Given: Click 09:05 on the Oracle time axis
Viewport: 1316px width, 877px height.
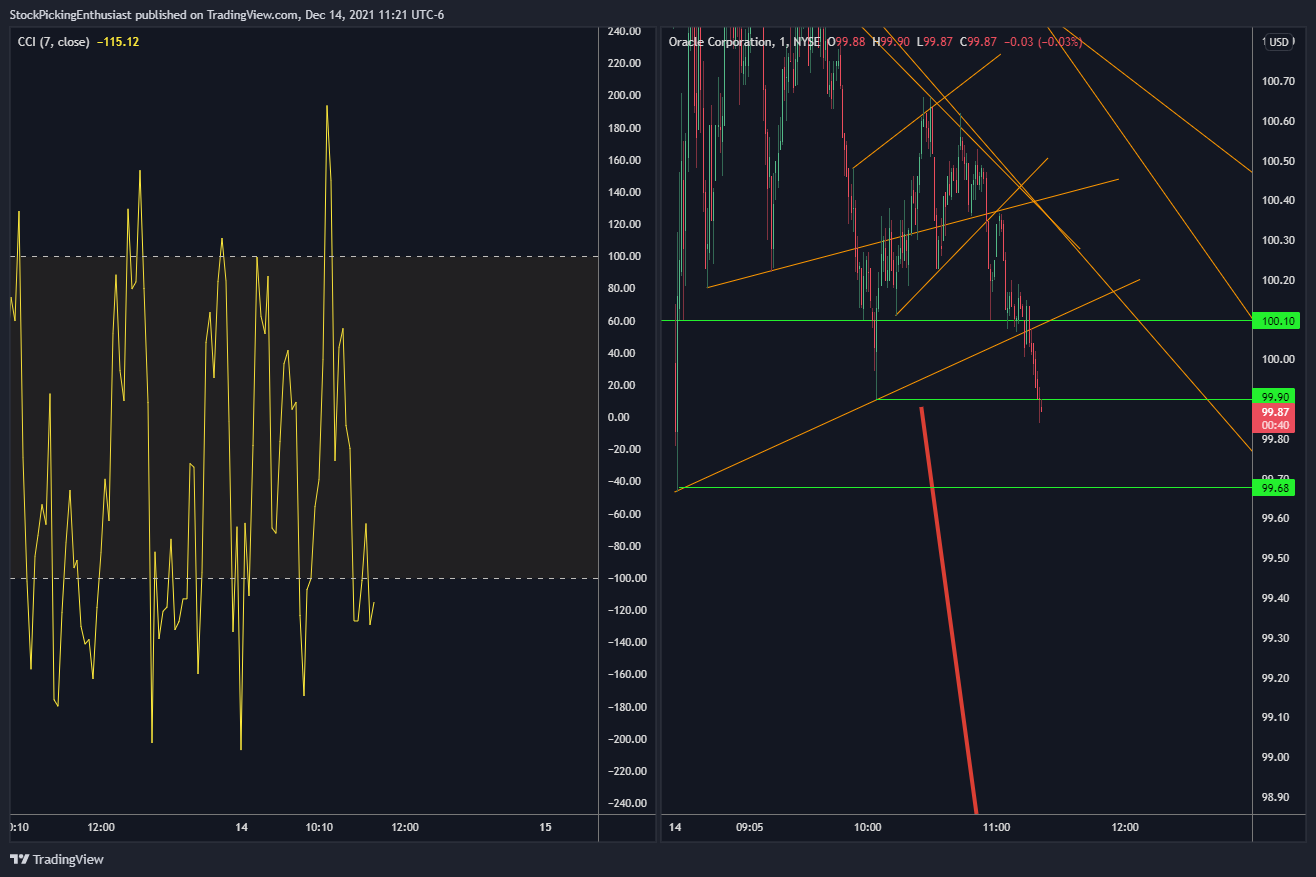Looking at the screenshot, I should click(749, 827).
